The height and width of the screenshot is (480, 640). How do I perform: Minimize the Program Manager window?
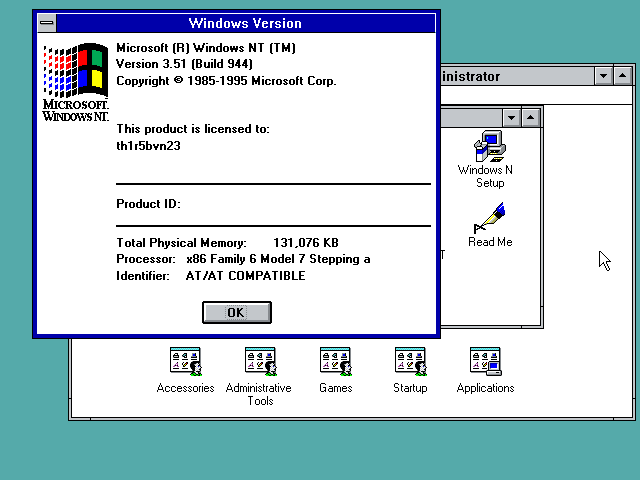(603, 76)
